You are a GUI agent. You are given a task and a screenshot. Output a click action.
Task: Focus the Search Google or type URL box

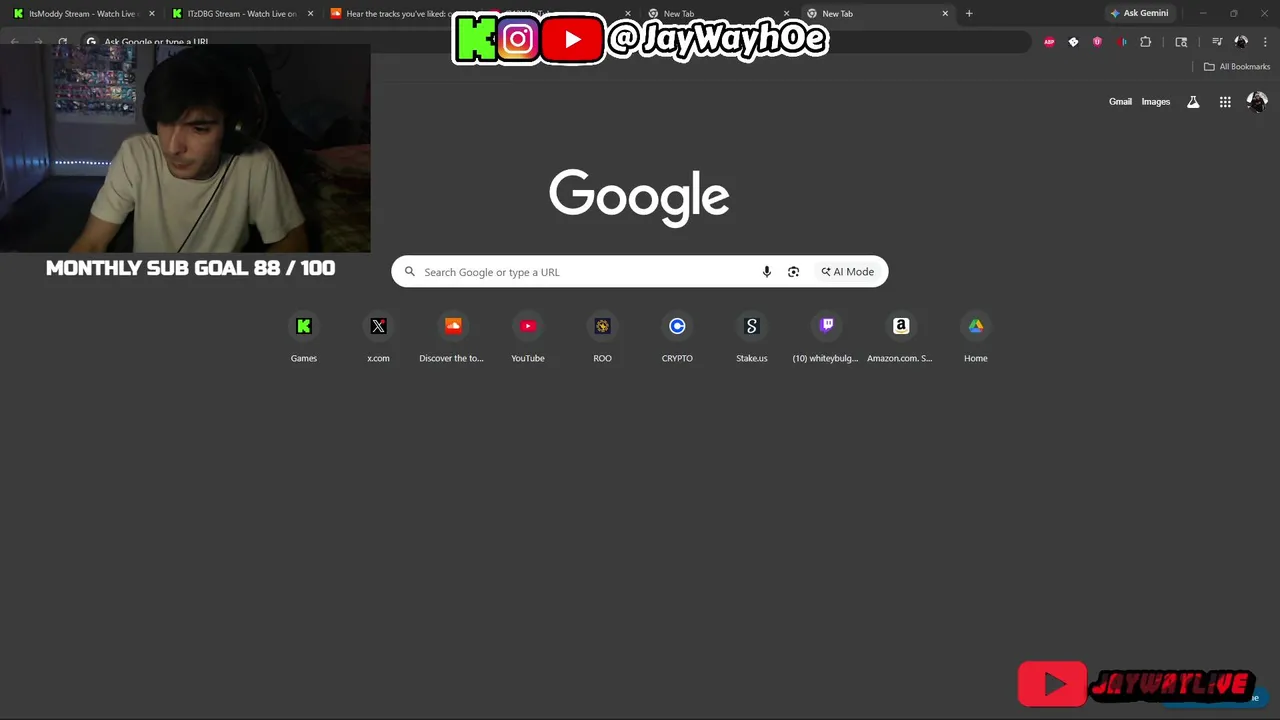(640, 272)
